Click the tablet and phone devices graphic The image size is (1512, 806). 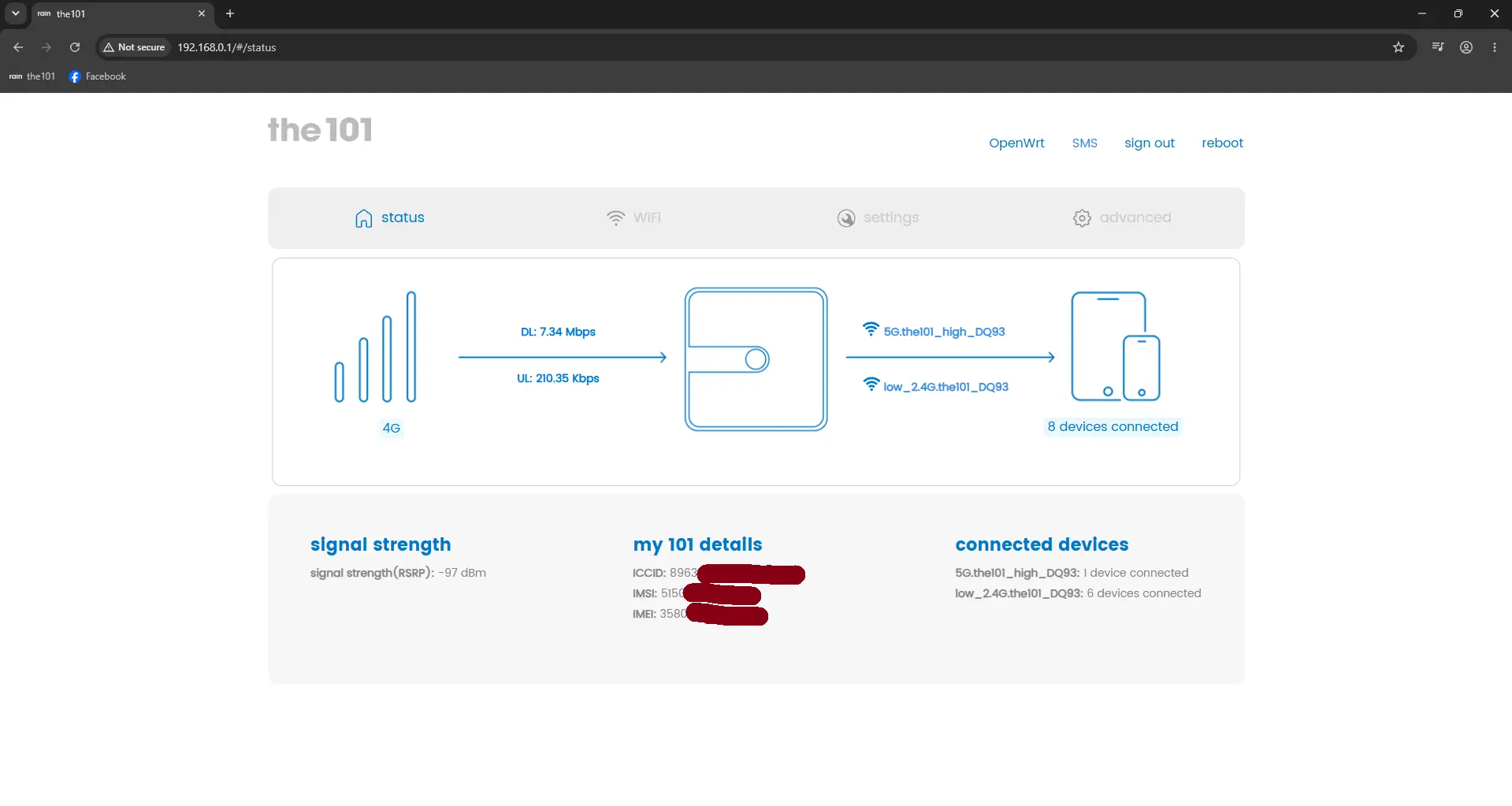point(1116,347)
